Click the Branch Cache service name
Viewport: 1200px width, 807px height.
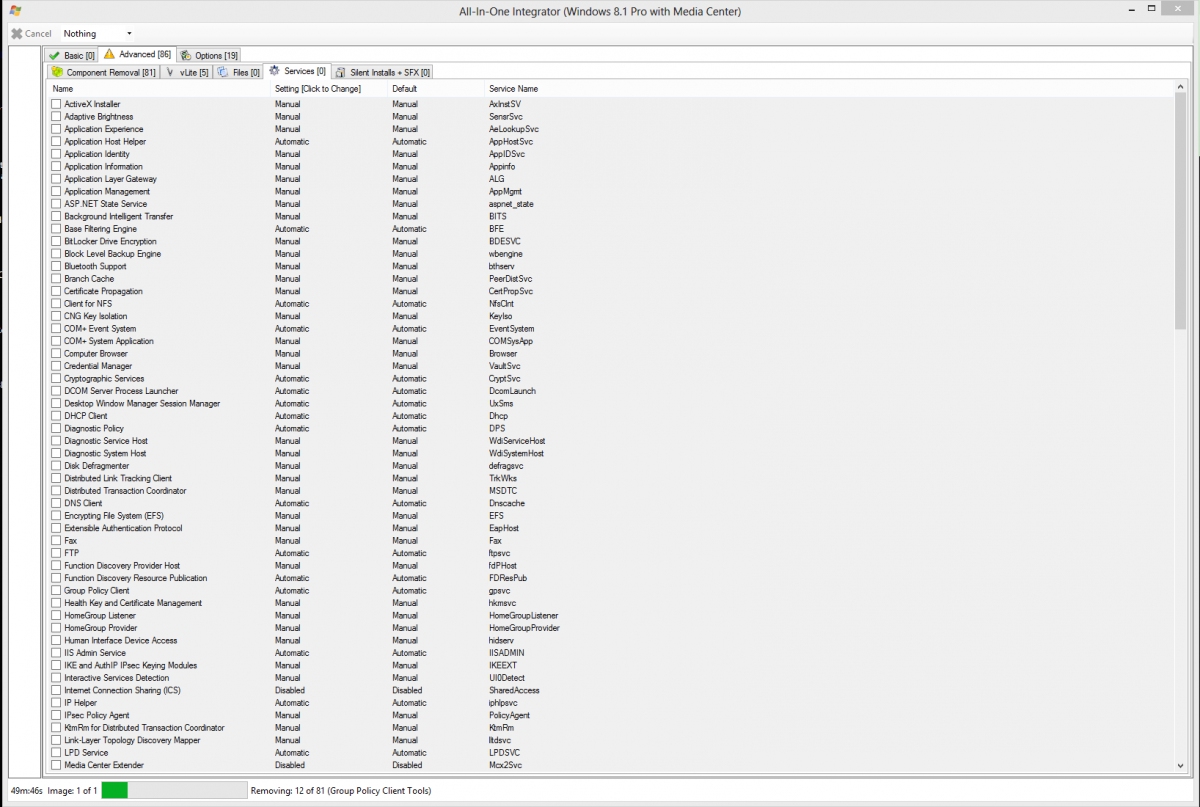[89, 279]
